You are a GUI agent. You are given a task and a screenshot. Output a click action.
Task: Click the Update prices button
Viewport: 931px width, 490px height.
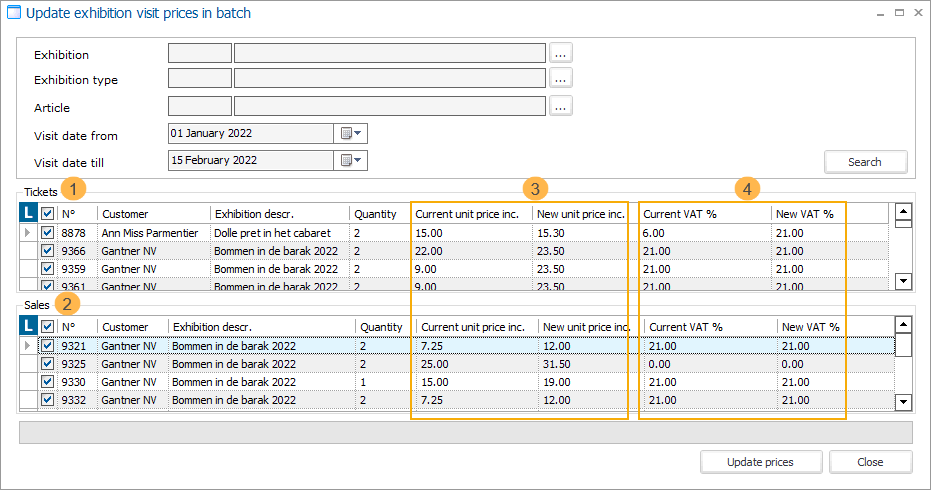[761, 462]
